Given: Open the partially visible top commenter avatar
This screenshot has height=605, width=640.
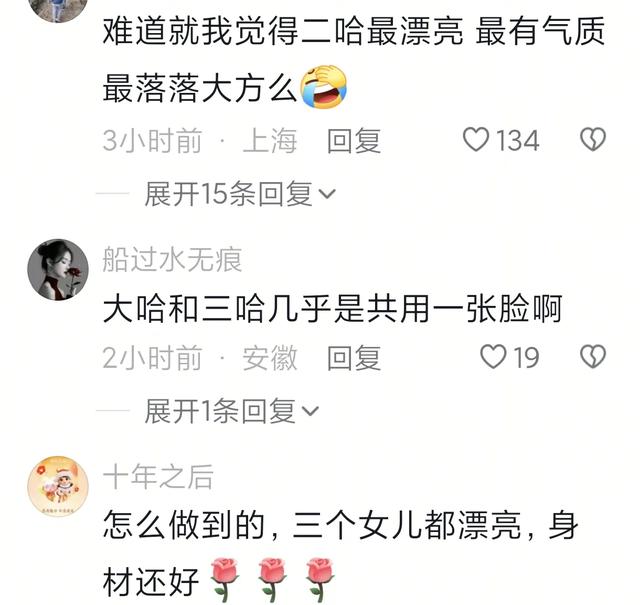Looking at the screenshot, I should 58,10.
